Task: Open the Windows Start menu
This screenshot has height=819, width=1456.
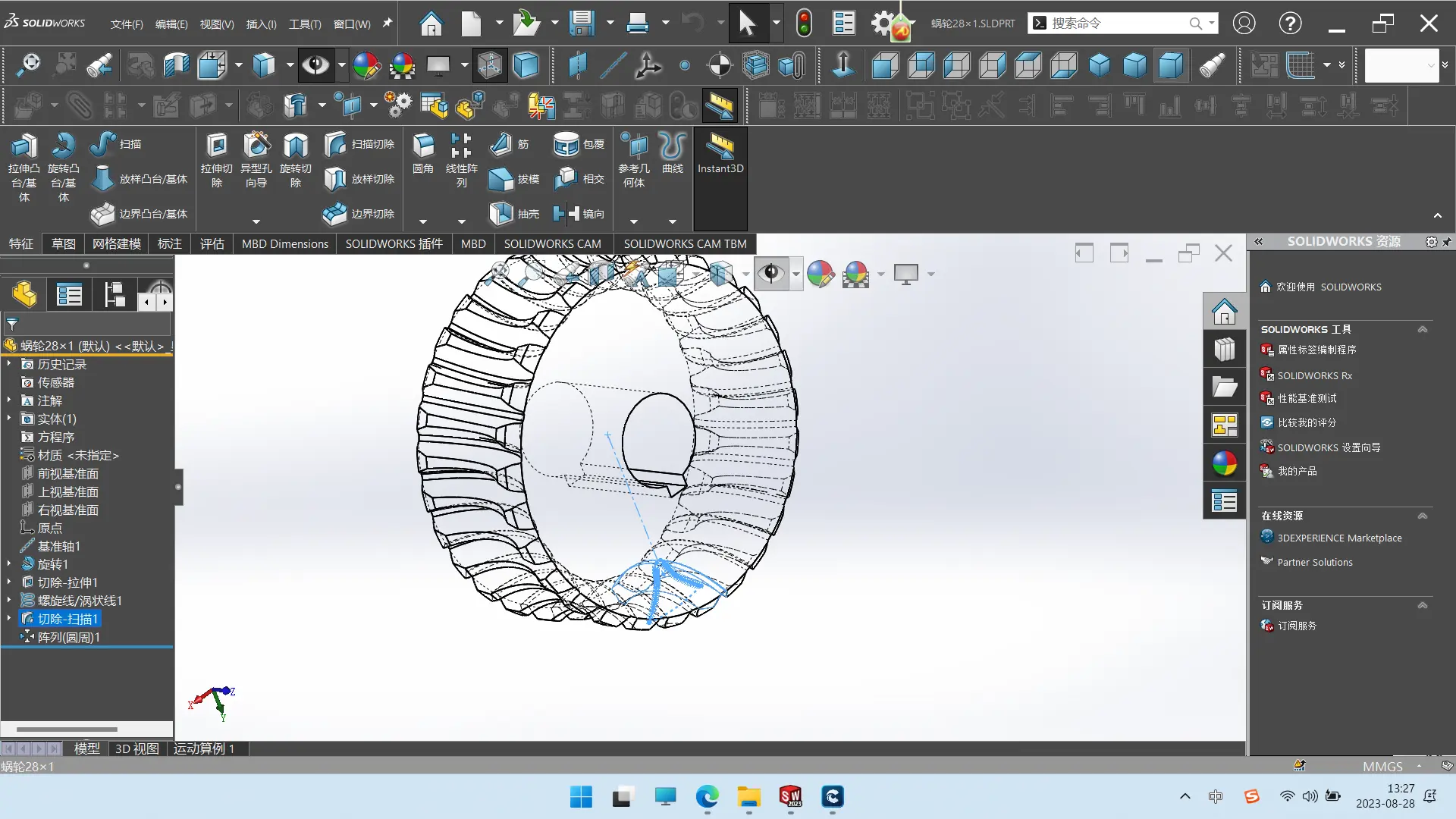Action: [x=581, y=796]
